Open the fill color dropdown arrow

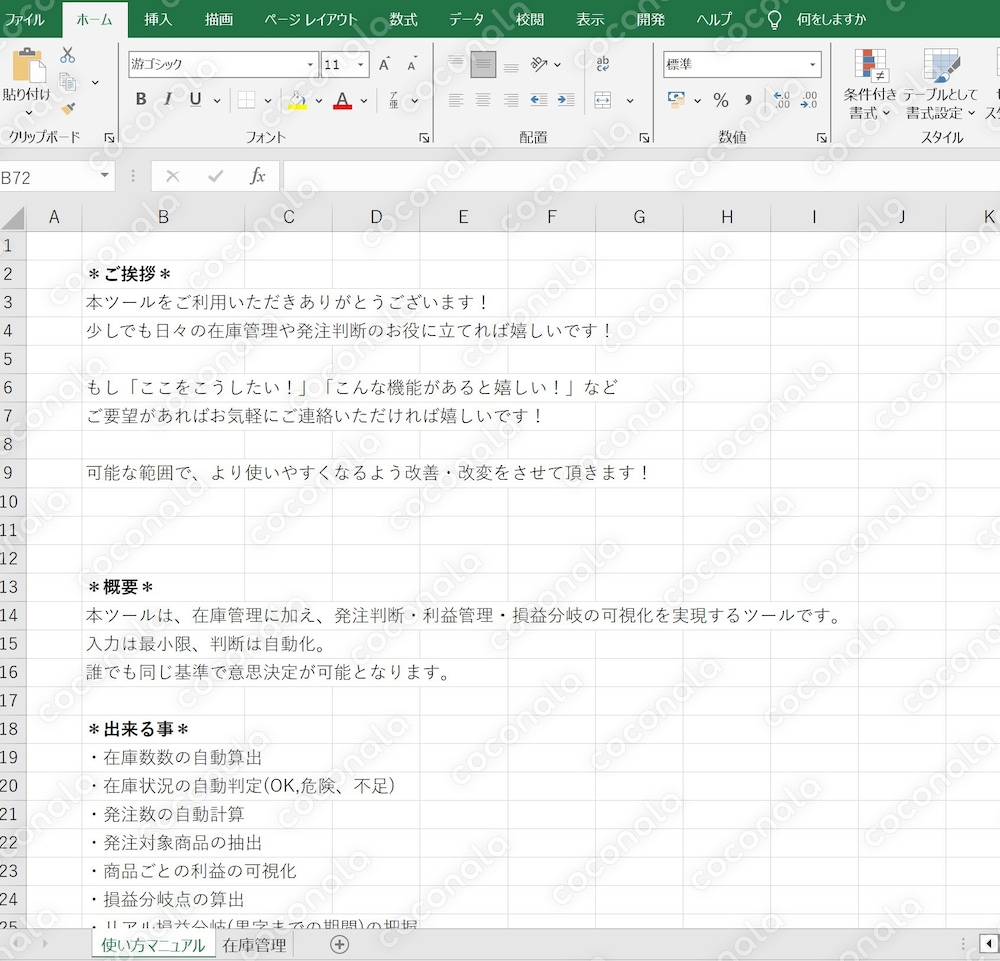coord(318,100)
